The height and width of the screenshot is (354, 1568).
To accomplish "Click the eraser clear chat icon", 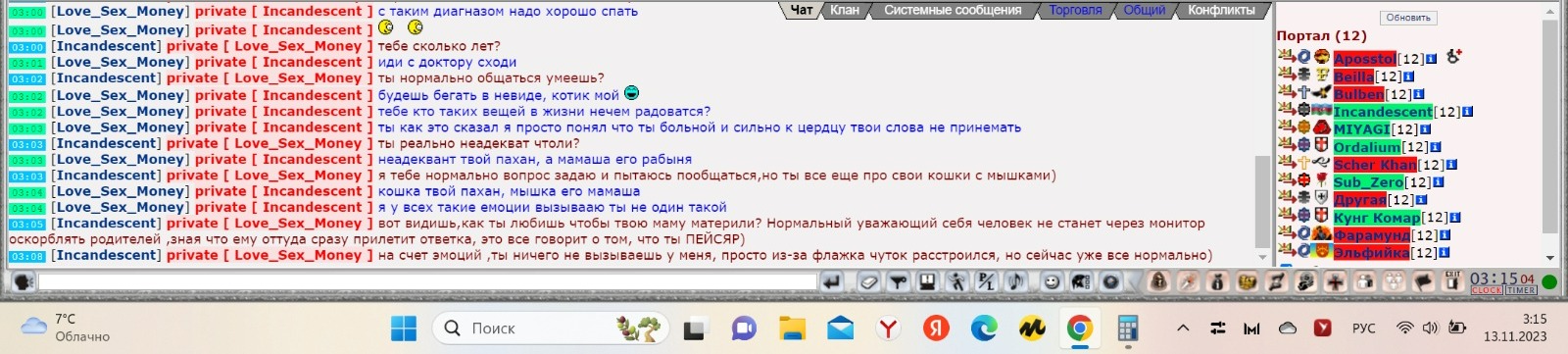I will (868, 282).
